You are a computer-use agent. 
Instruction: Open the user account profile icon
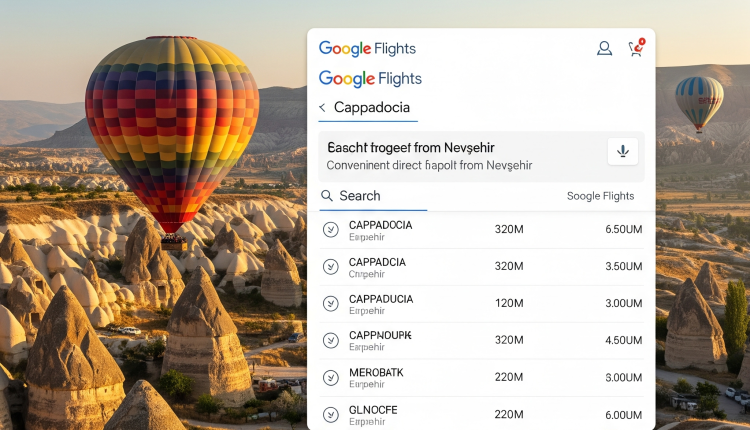click(x=604, y=48)
